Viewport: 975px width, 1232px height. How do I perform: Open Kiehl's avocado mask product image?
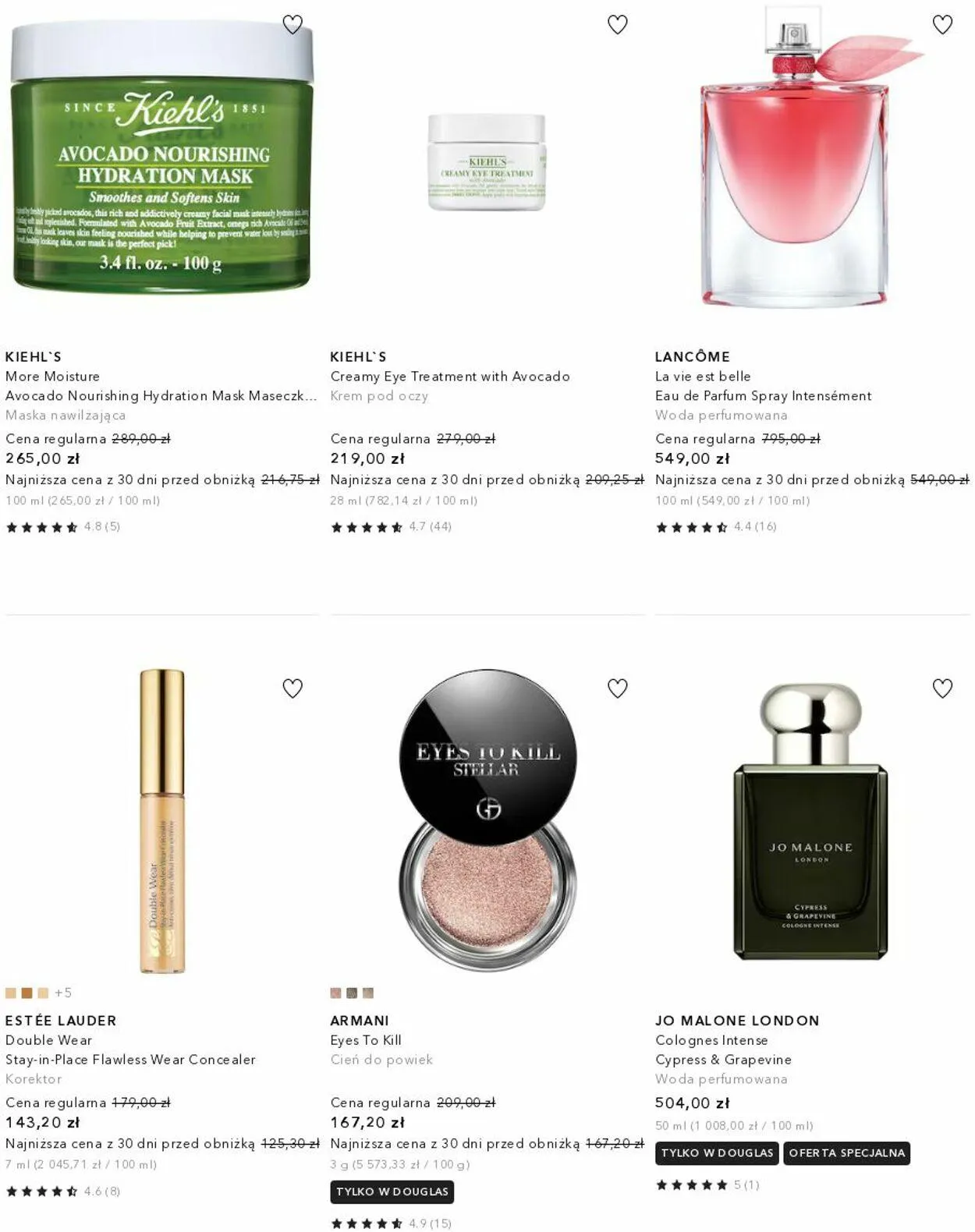[x=162, y=158]
